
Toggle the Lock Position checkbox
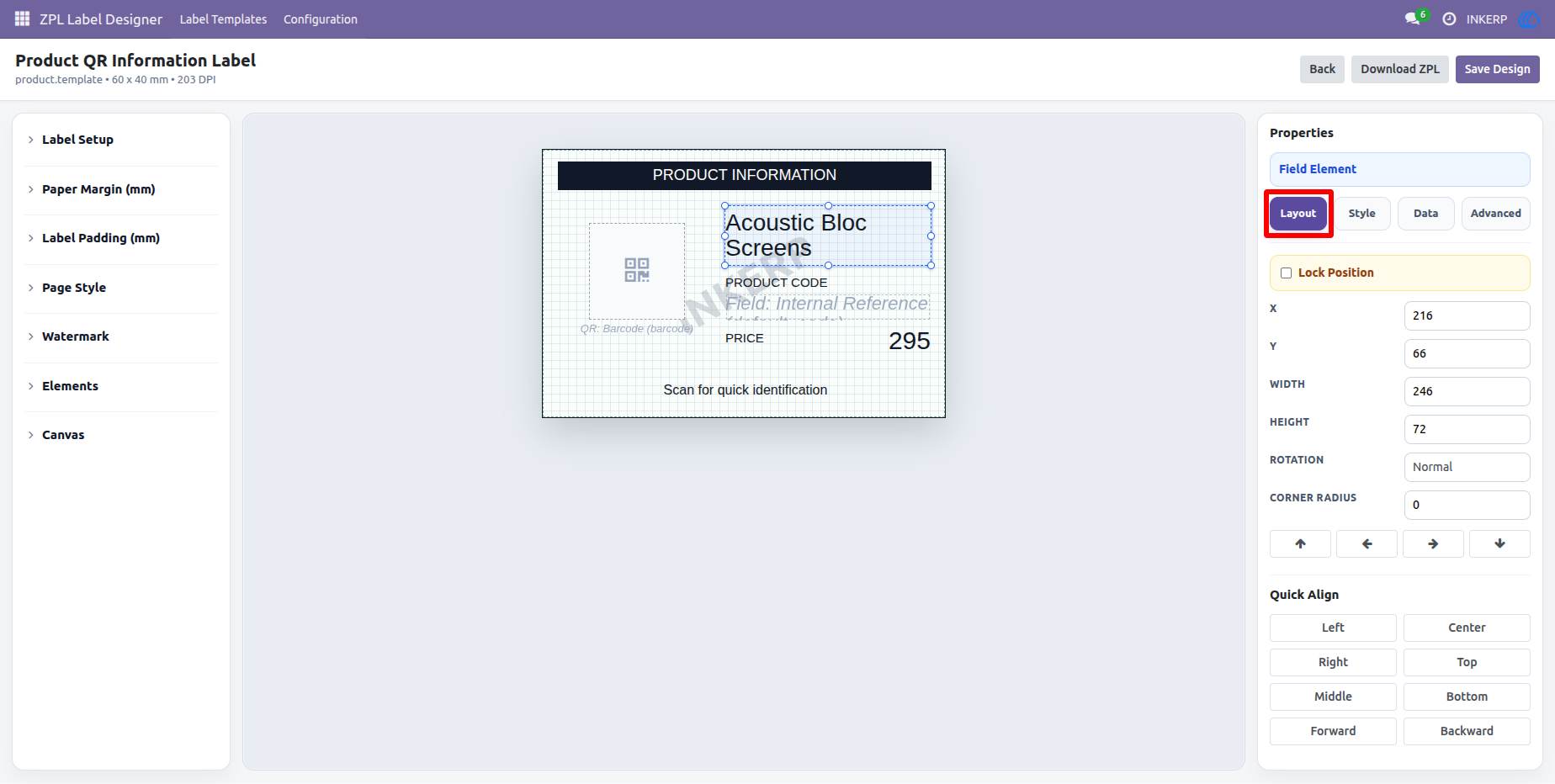pyautogui.click(x=1286, y=273)
